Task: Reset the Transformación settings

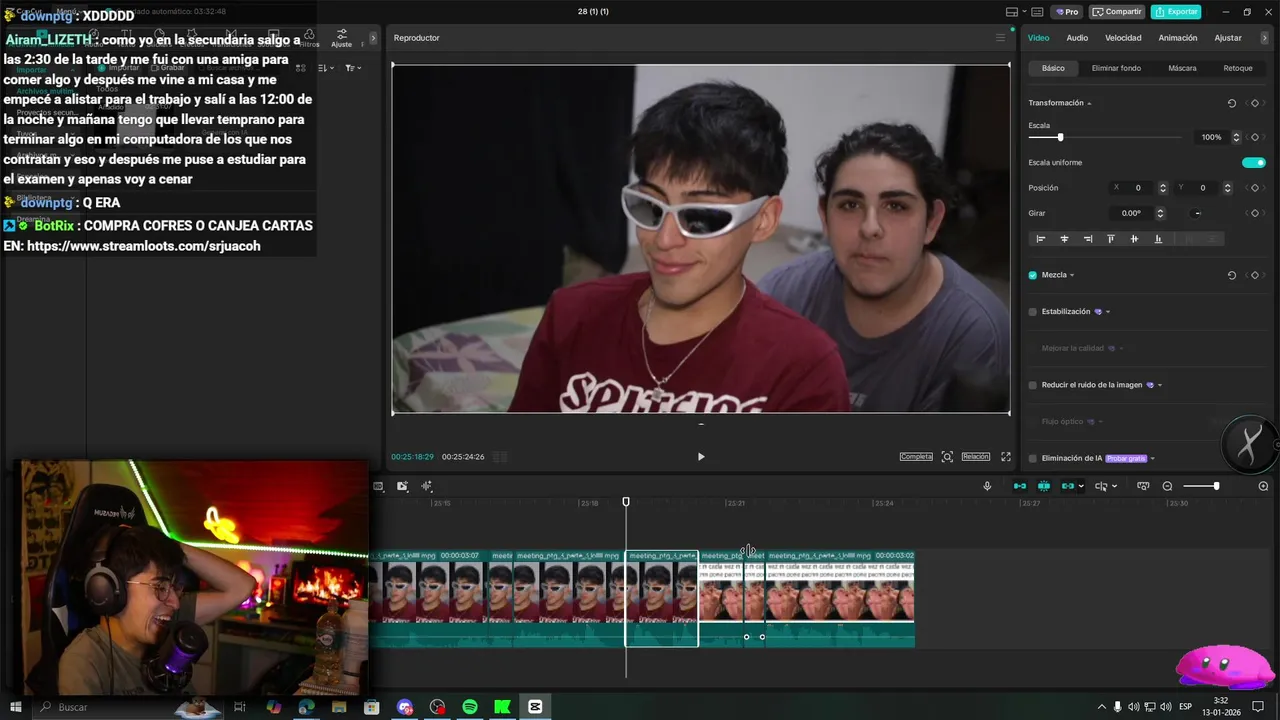Action: [x=1232, y=103]
